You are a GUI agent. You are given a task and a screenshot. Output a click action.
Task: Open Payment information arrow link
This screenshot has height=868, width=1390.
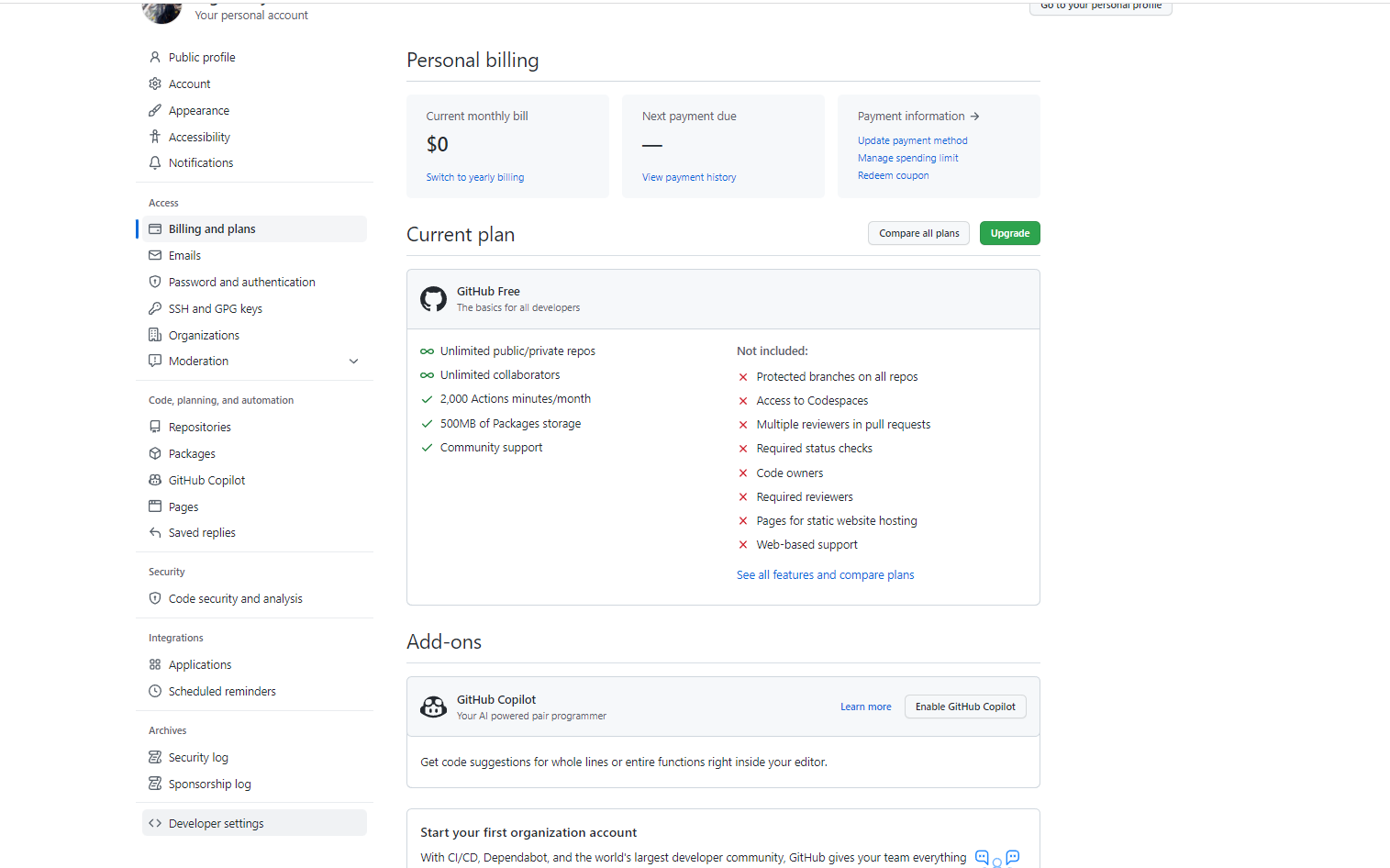(918, 117)
